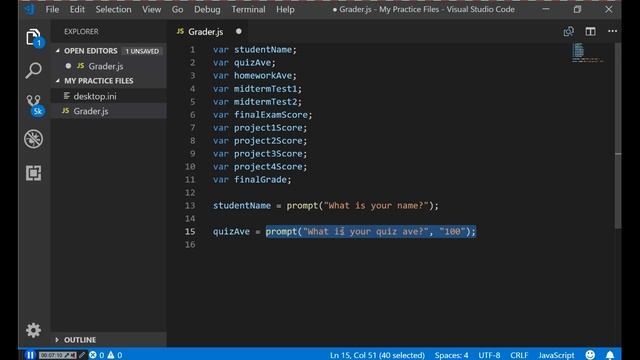The width and height of the screenshot is (640, 360).
Task: Close the unsaved Grader.js tab dot
Action: coord(239,31)
